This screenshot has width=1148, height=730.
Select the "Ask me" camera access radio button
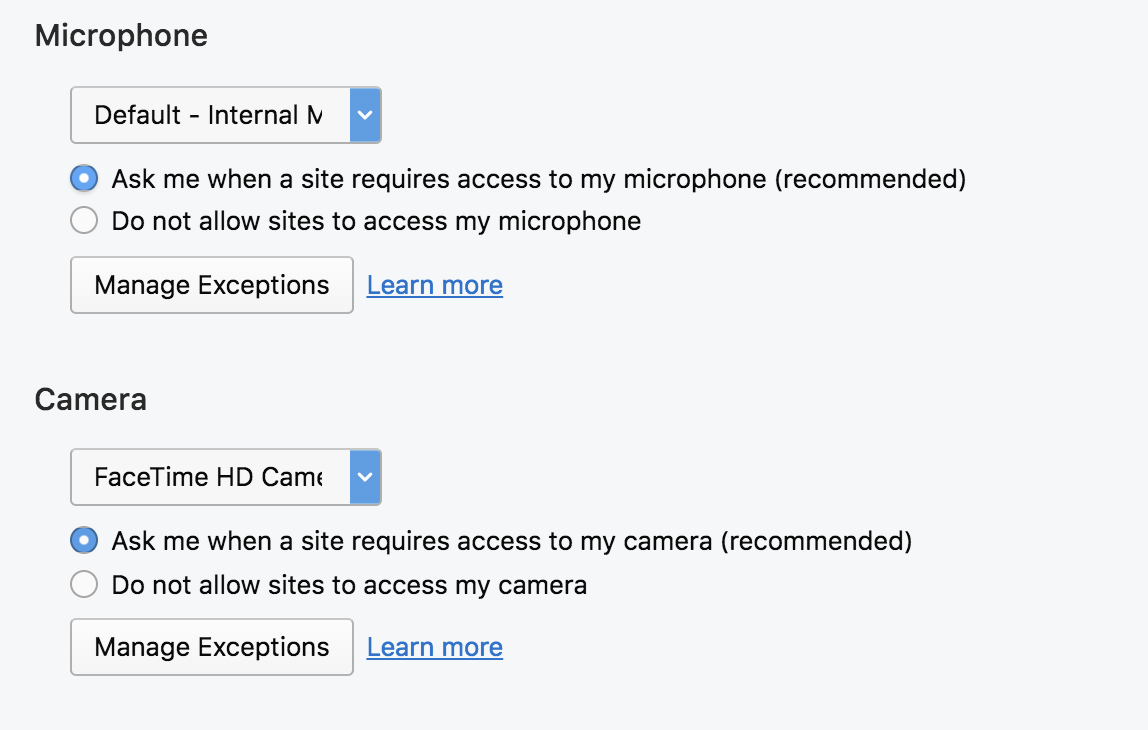[84, 541]
